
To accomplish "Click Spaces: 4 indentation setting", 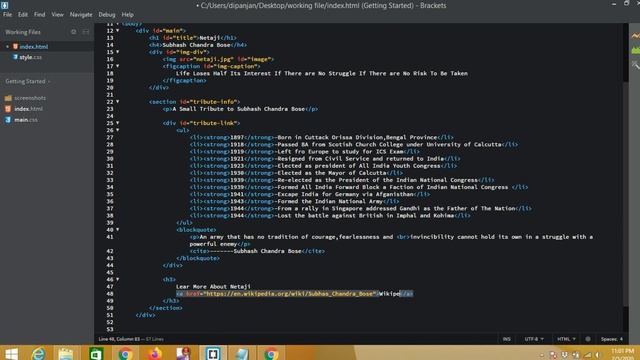I will 611,339.
